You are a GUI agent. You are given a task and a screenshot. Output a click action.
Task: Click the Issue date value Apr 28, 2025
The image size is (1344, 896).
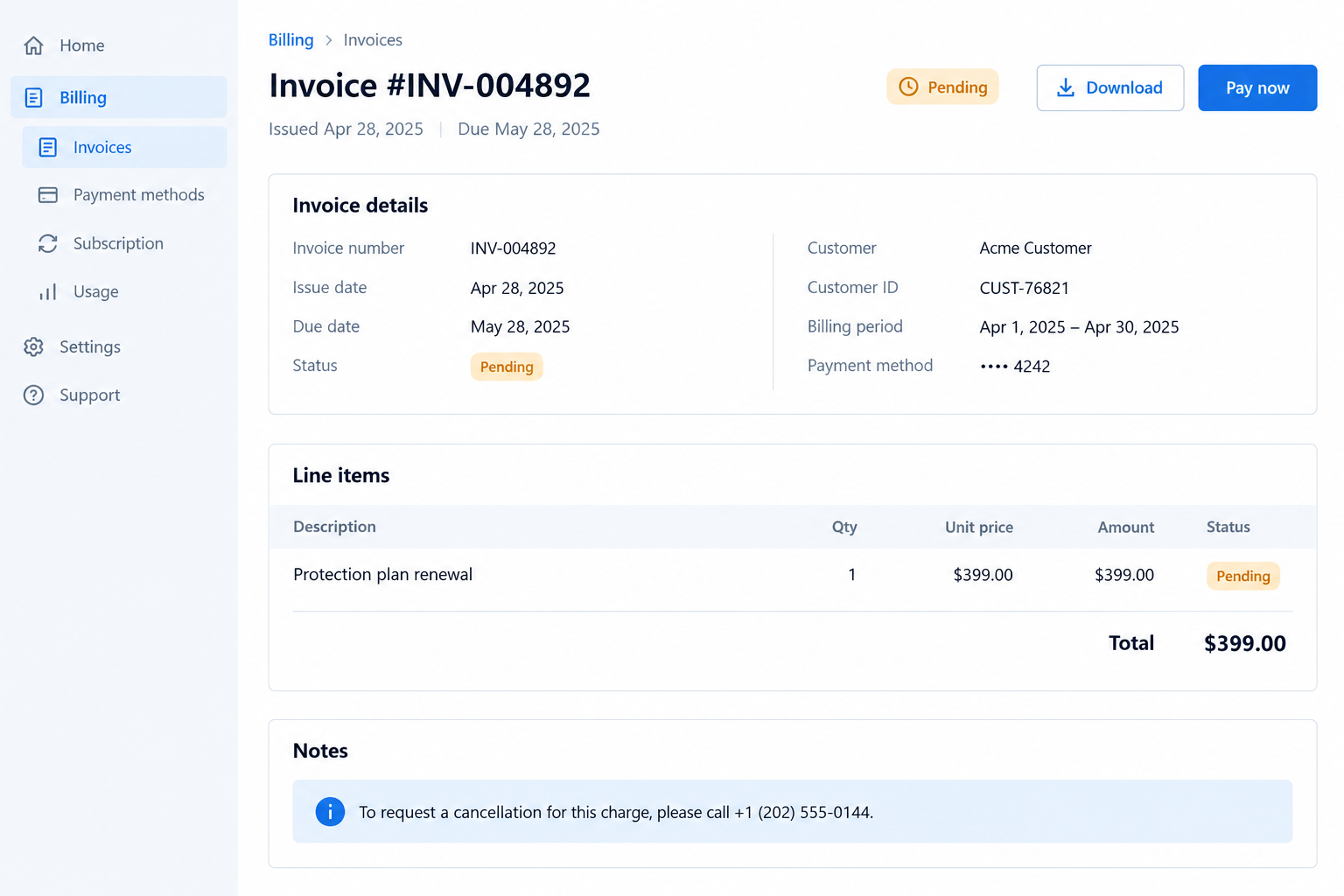click(x=517, y=288)
